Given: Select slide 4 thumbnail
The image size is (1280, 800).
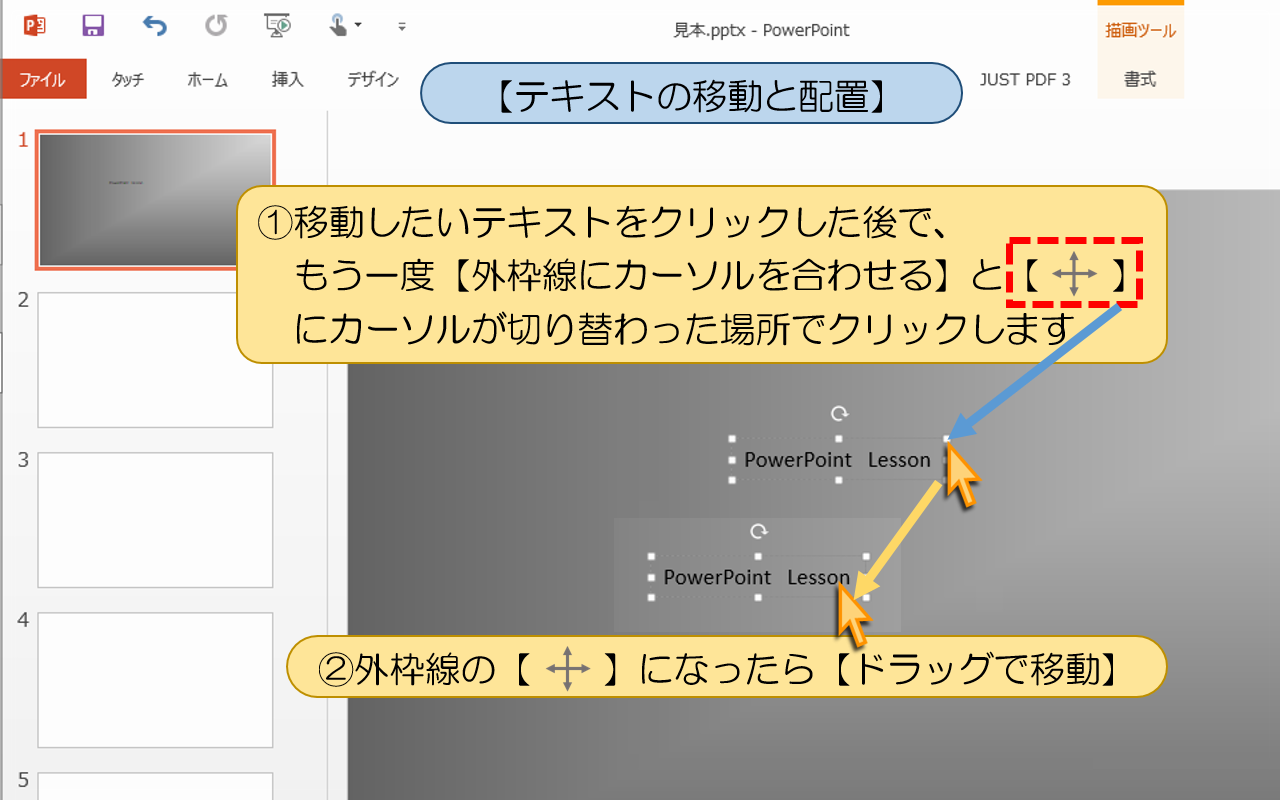Looking at the screenshot, I should pos(155,680).
